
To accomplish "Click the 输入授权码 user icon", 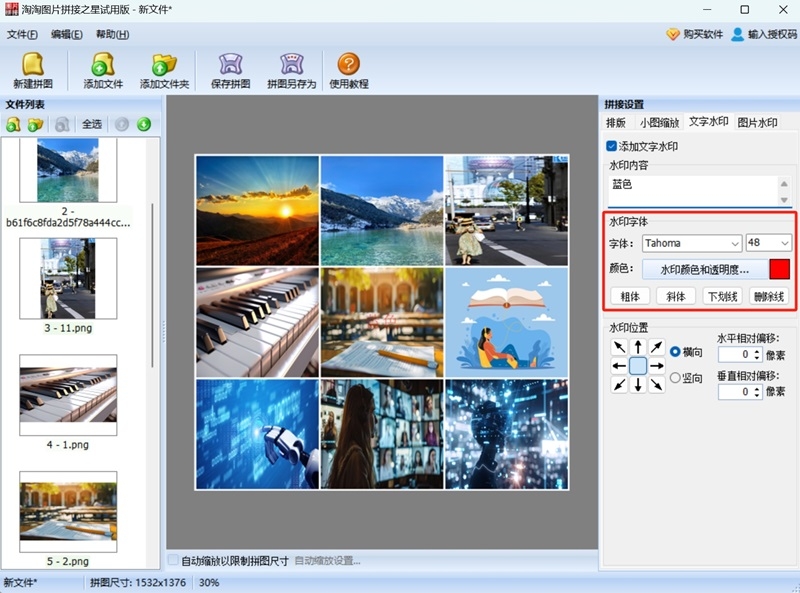I will (x=737, y=34).
